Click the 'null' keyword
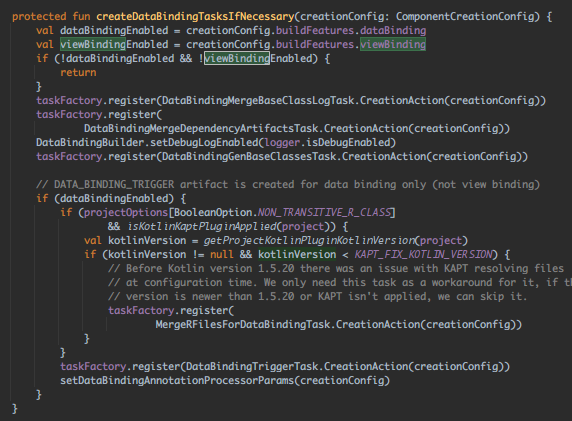Viewport: 572px width, 421px height. pyautogui.click(x=222, y=255)
